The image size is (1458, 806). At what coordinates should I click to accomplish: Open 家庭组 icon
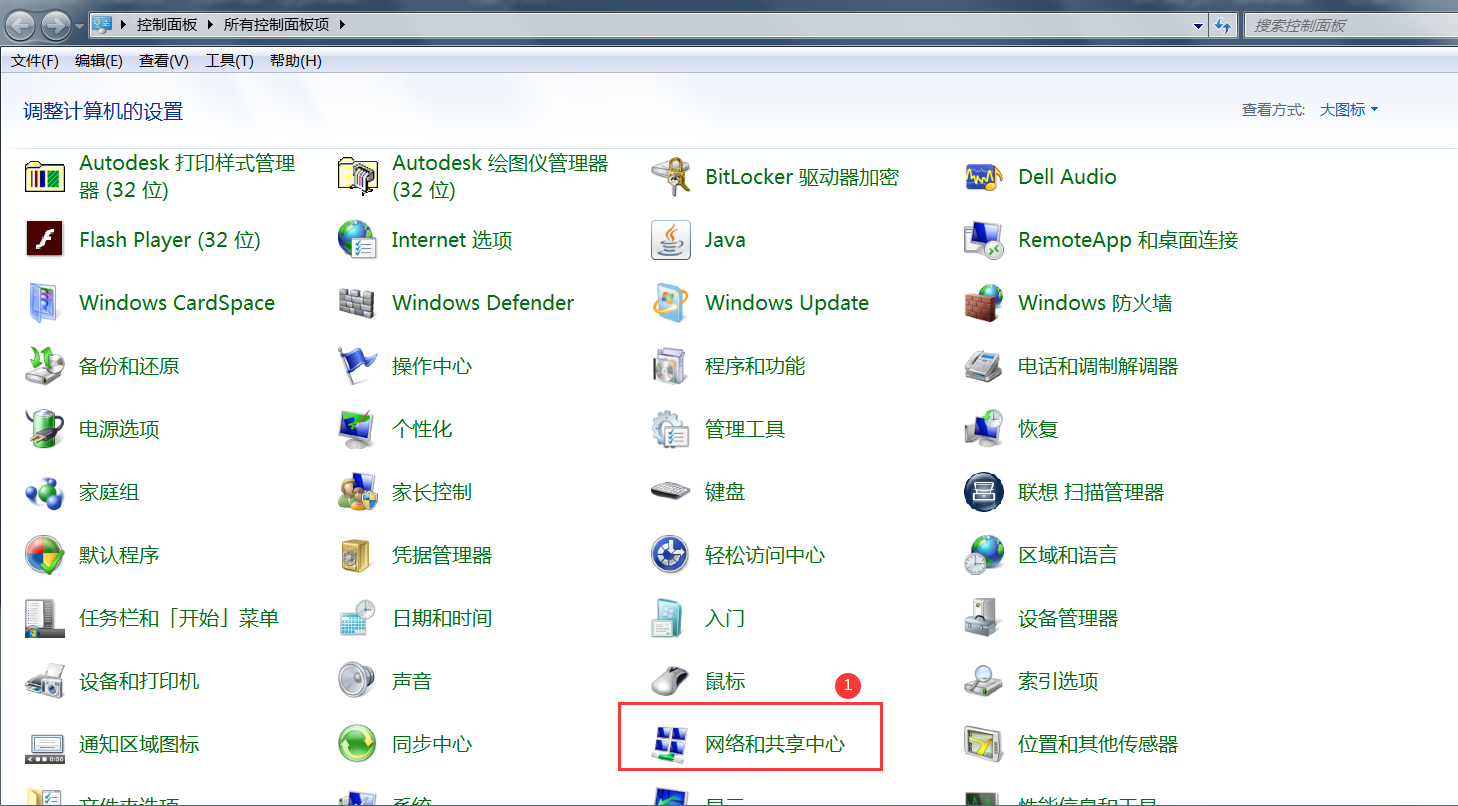click(x=44, y=492)
